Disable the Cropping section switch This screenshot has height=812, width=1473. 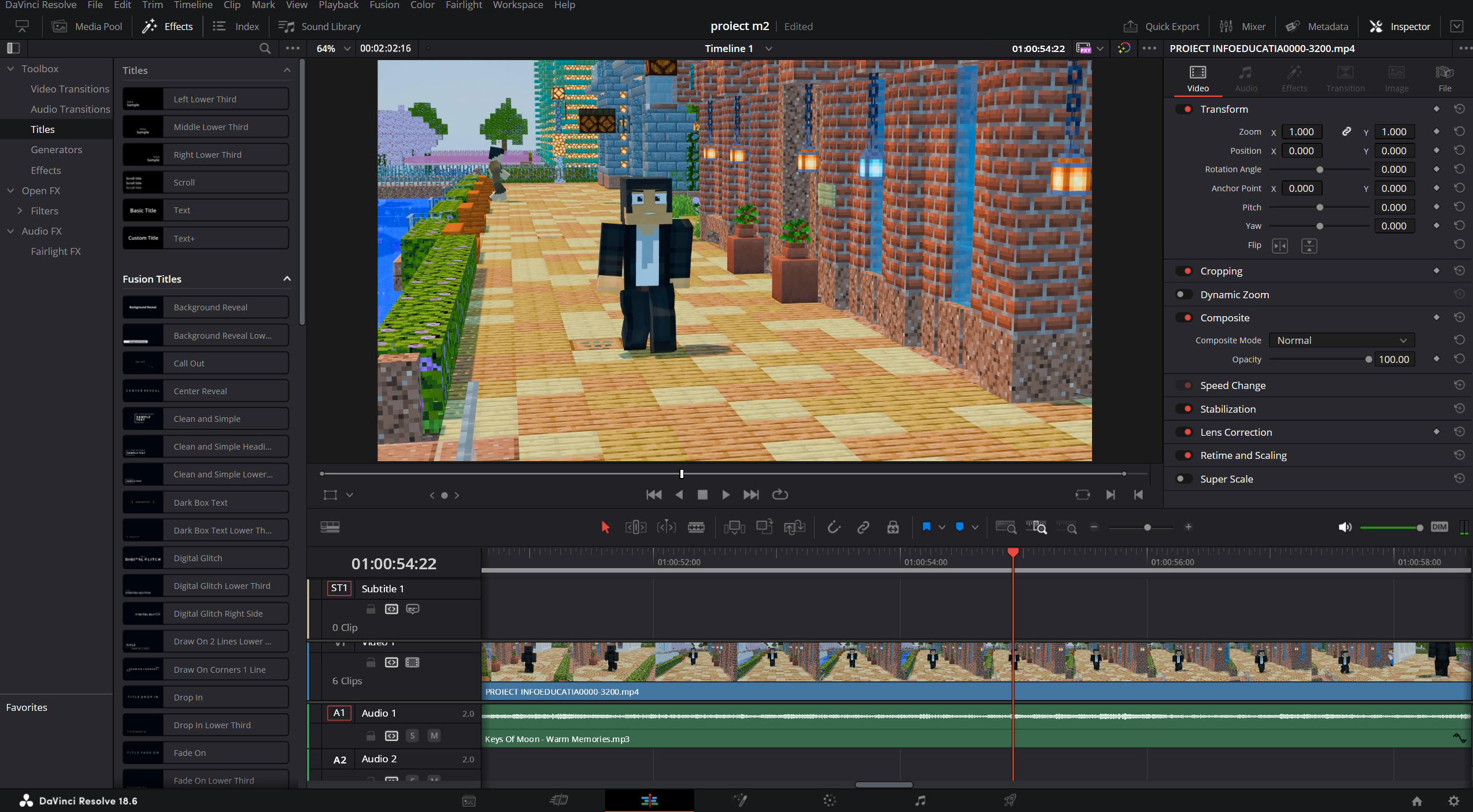click(1184, 271)
